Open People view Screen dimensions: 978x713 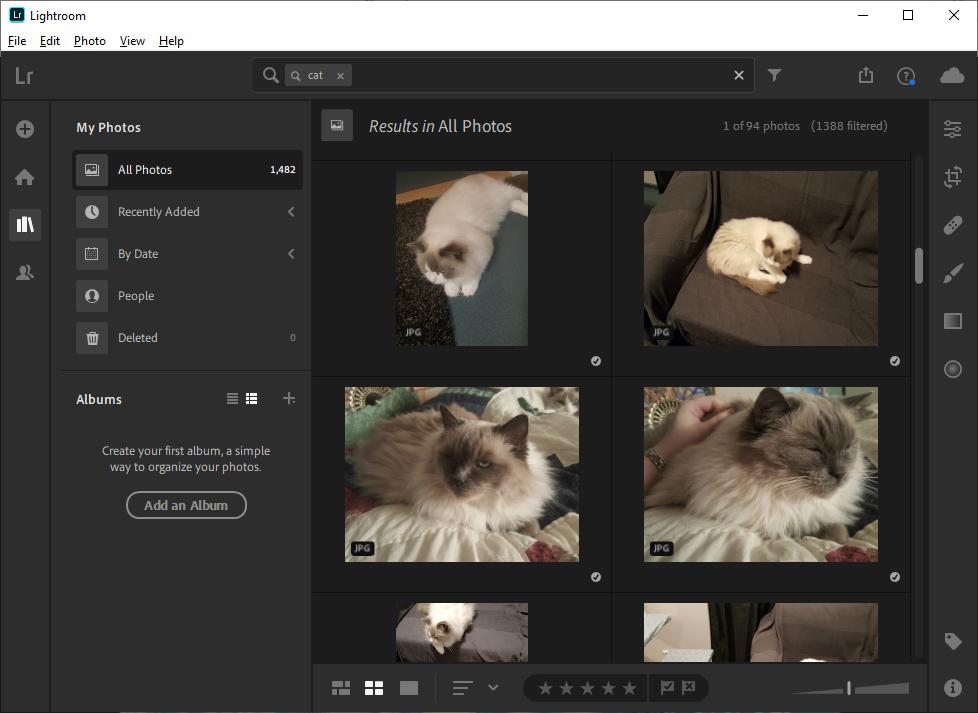(x=188, y=296)
